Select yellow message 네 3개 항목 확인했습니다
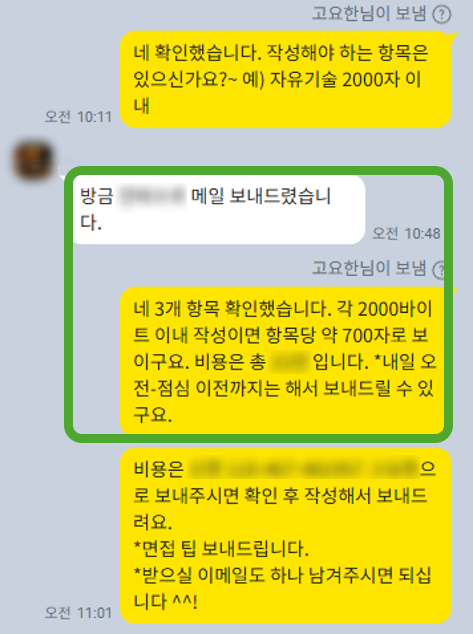 [x=282, y=360]
